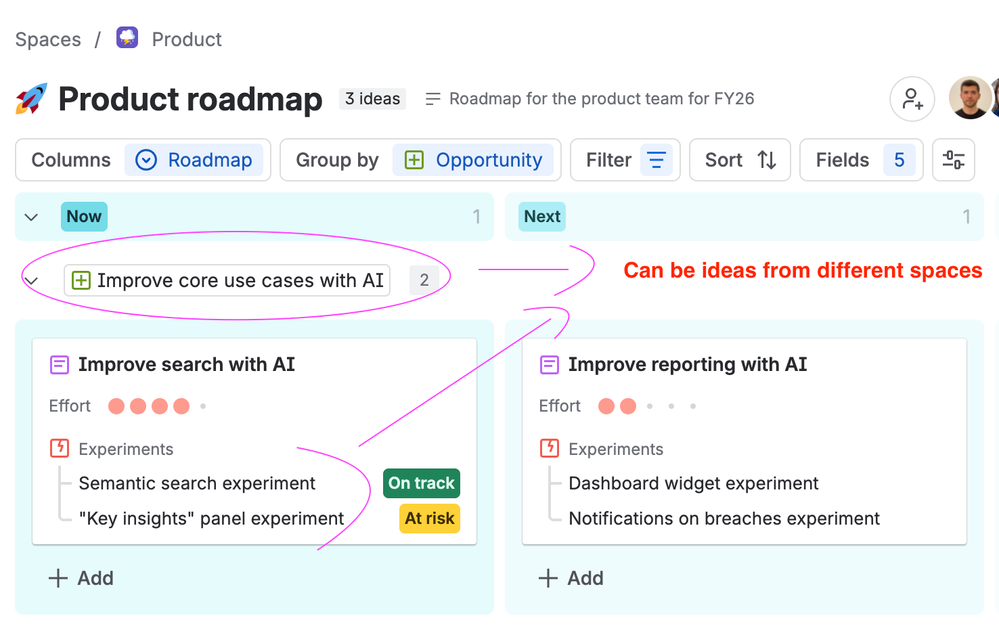Collapse the Improve core use cases group
999x631 pixels.
[x=31, y=280]
